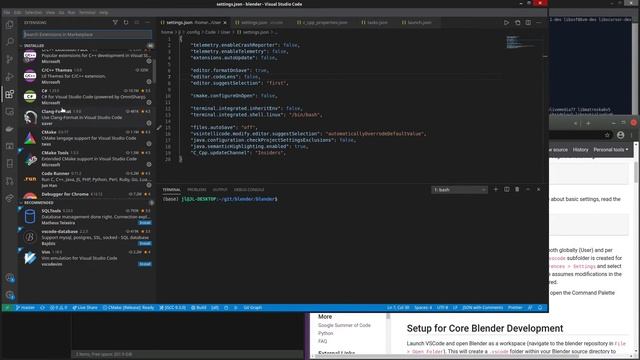Change the Spaces: 4 indentation setting
This screenshot has height=360, width=640.
point(423,308)
